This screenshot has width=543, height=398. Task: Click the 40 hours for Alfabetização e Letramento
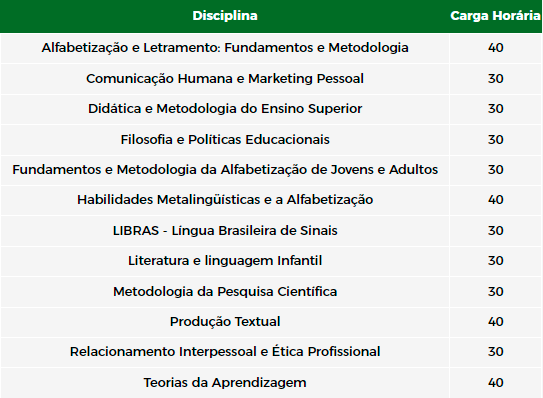[496, 48]
